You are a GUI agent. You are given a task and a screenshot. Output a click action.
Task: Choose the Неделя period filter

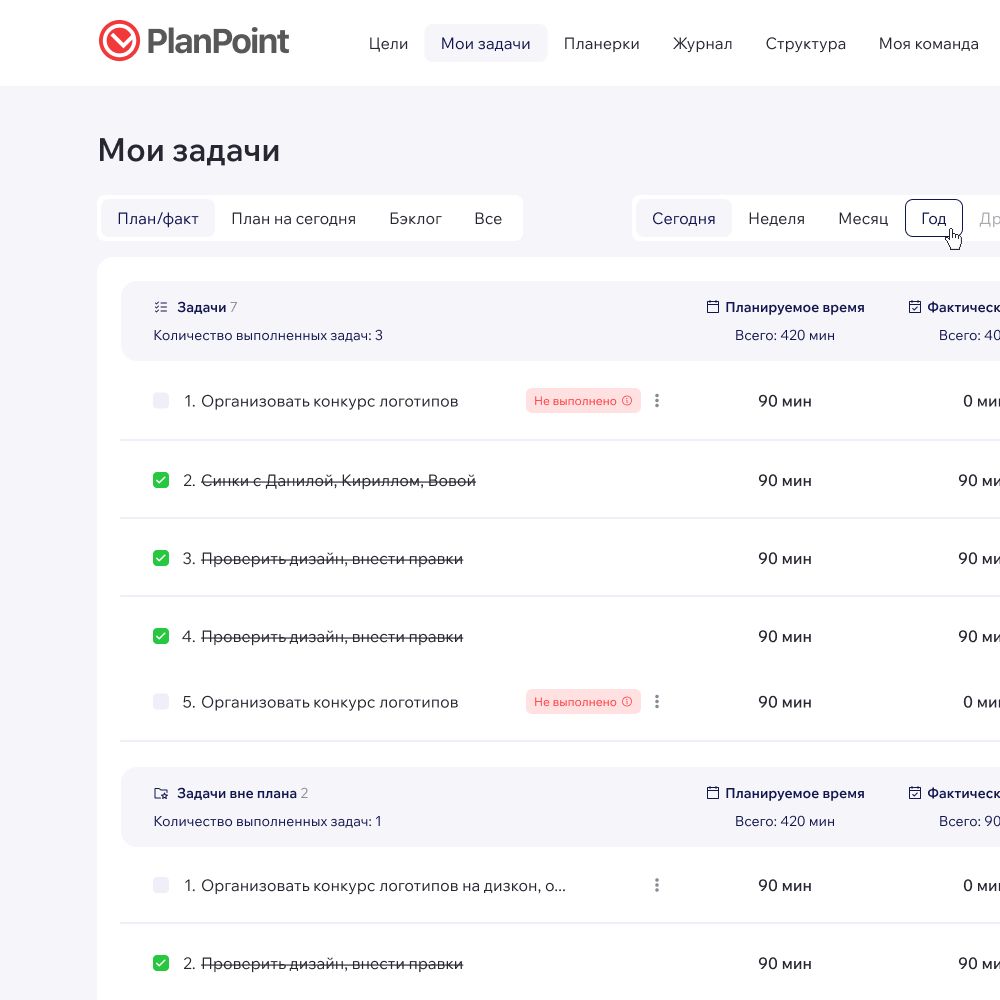pyautogui.click(x=776, y=219)
